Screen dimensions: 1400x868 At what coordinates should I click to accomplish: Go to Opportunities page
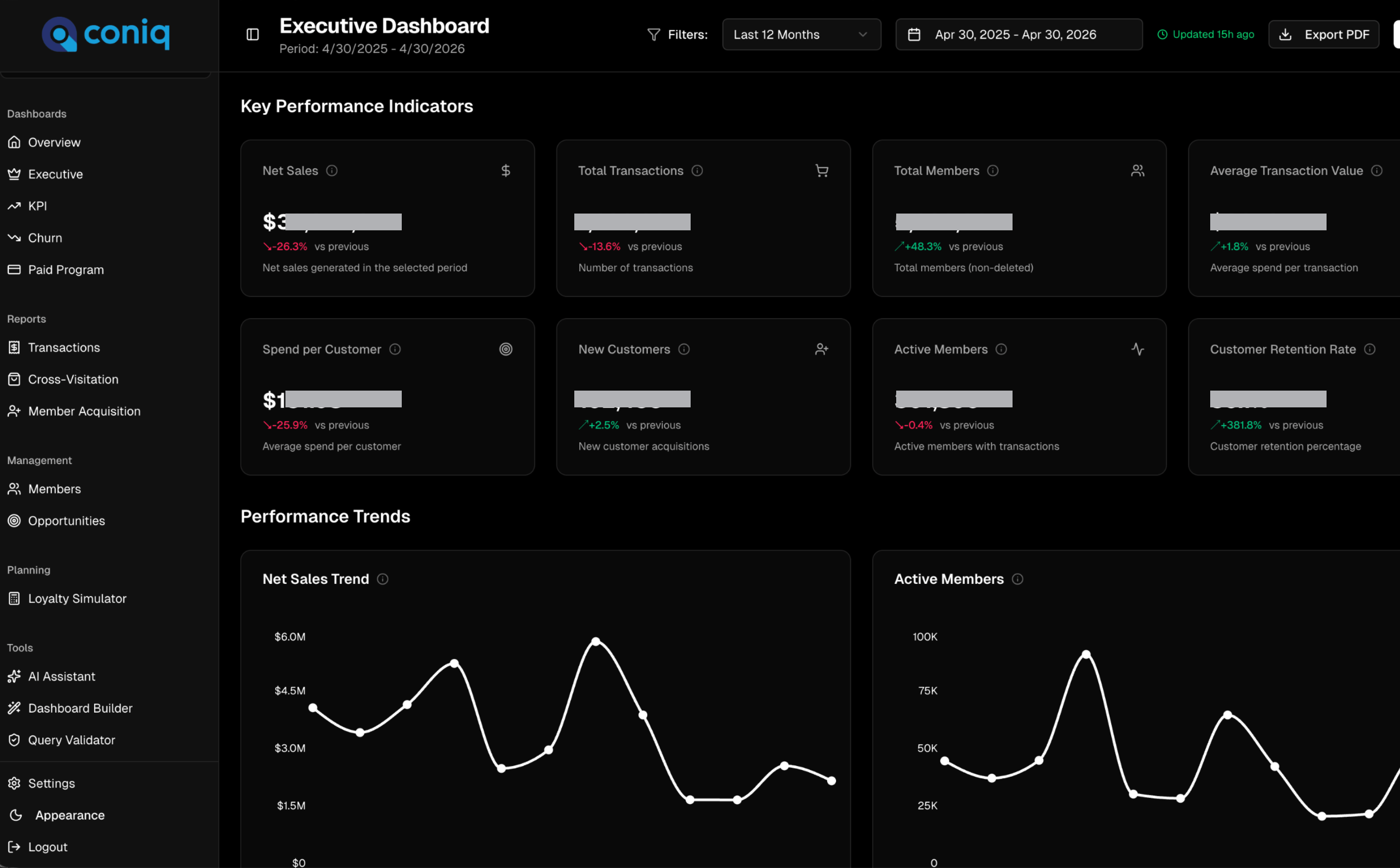(x=66, y=521)
